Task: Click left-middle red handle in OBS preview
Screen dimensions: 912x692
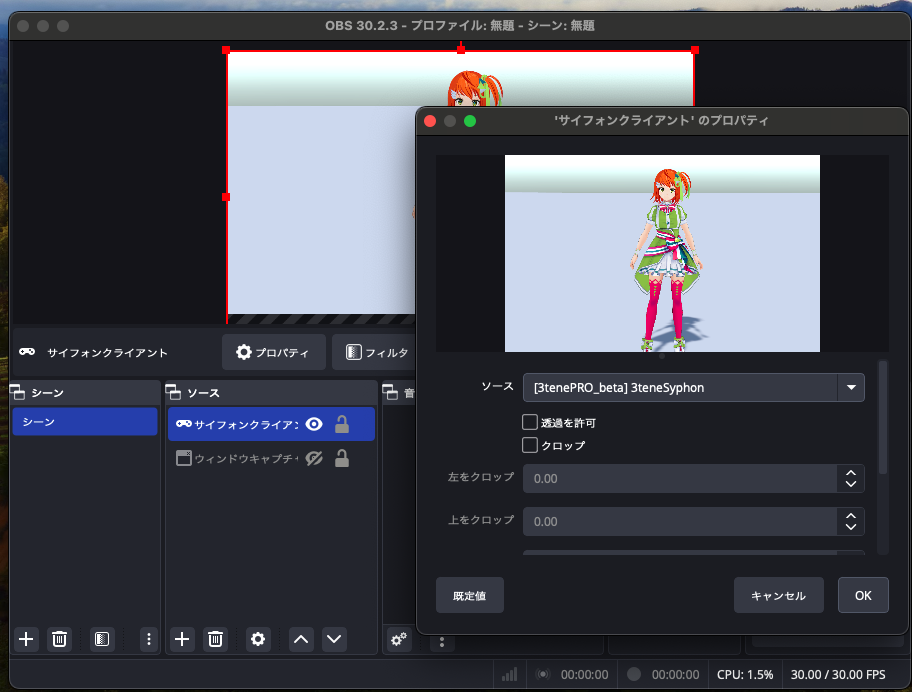Action: pos(226,197)
